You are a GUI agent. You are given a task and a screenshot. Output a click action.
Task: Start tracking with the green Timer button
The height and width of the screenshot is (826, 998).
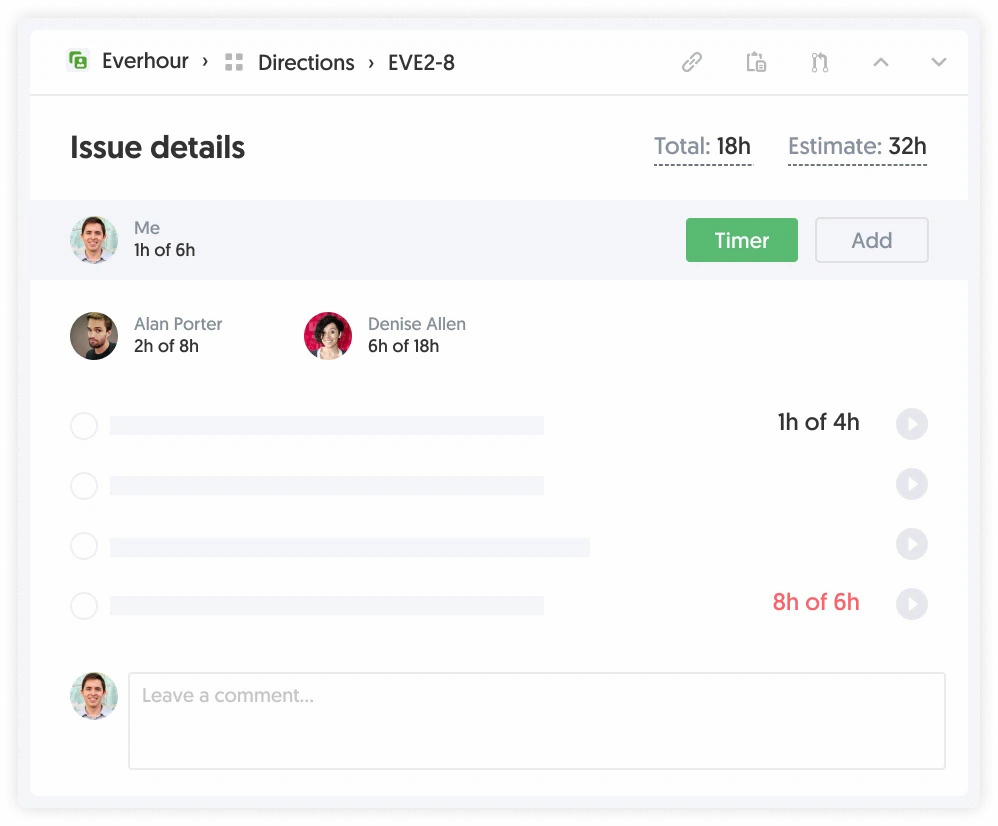[x=741, y=240]
